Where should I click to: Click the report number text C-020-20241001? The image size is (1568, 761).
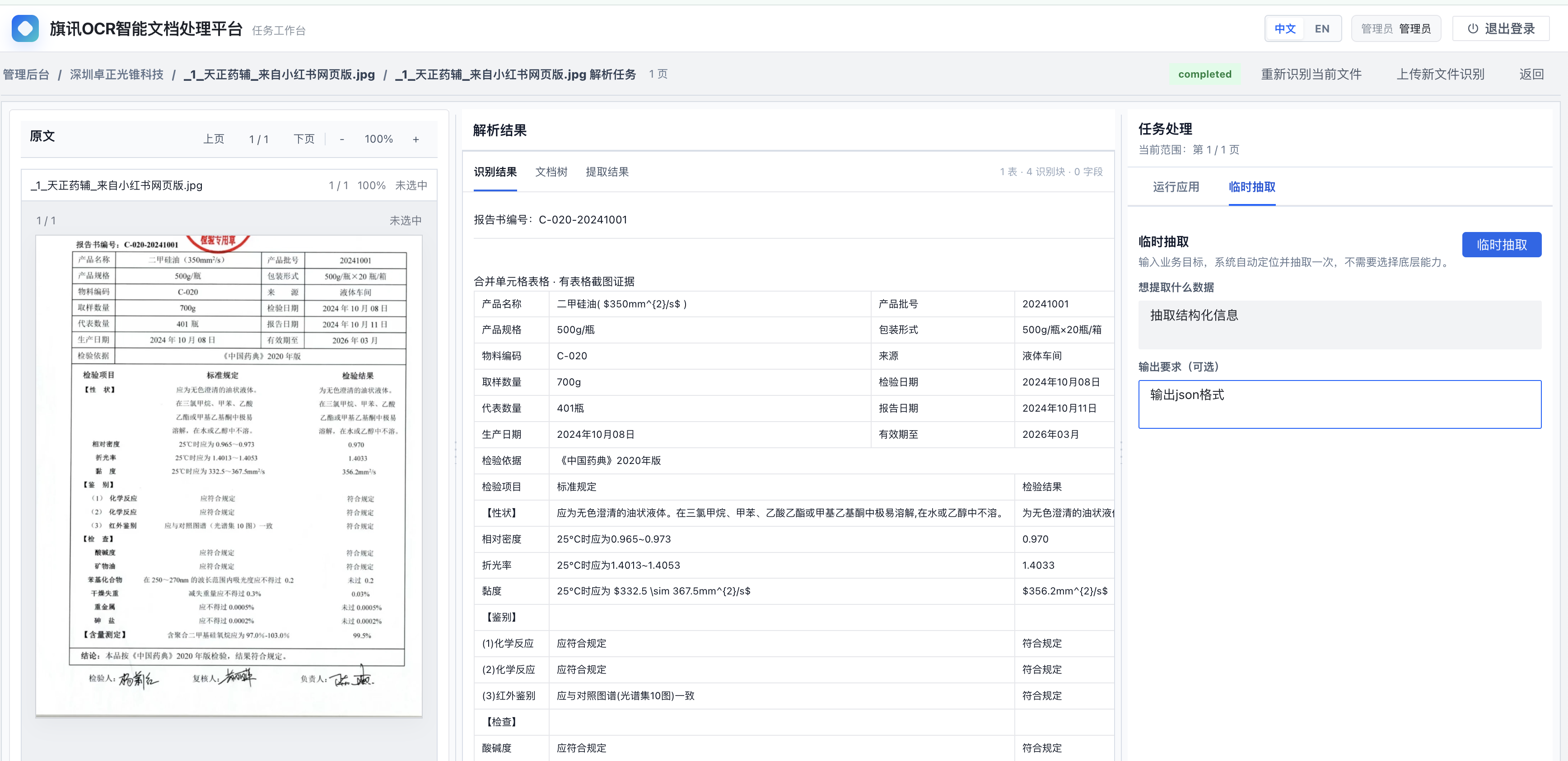(x=582, y=220)
